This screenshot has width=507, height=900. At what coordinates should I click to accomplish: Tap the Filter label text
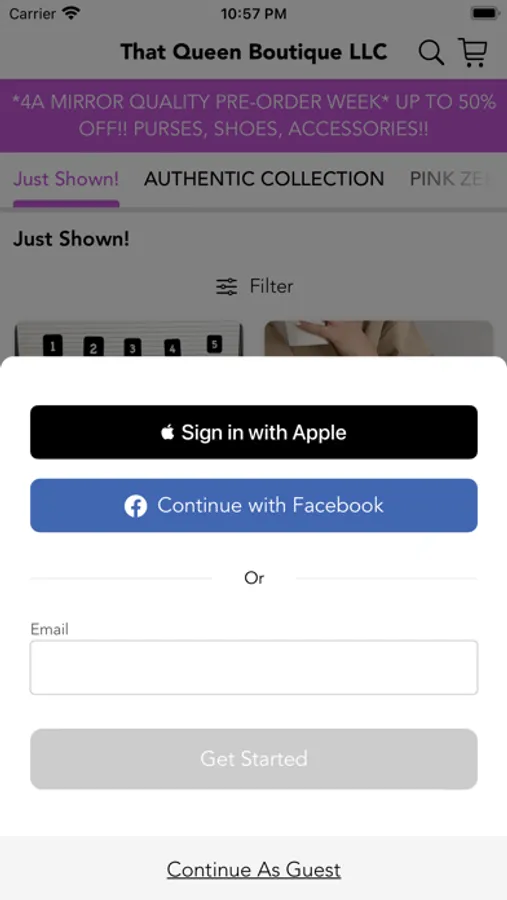[x=272, y=286]
